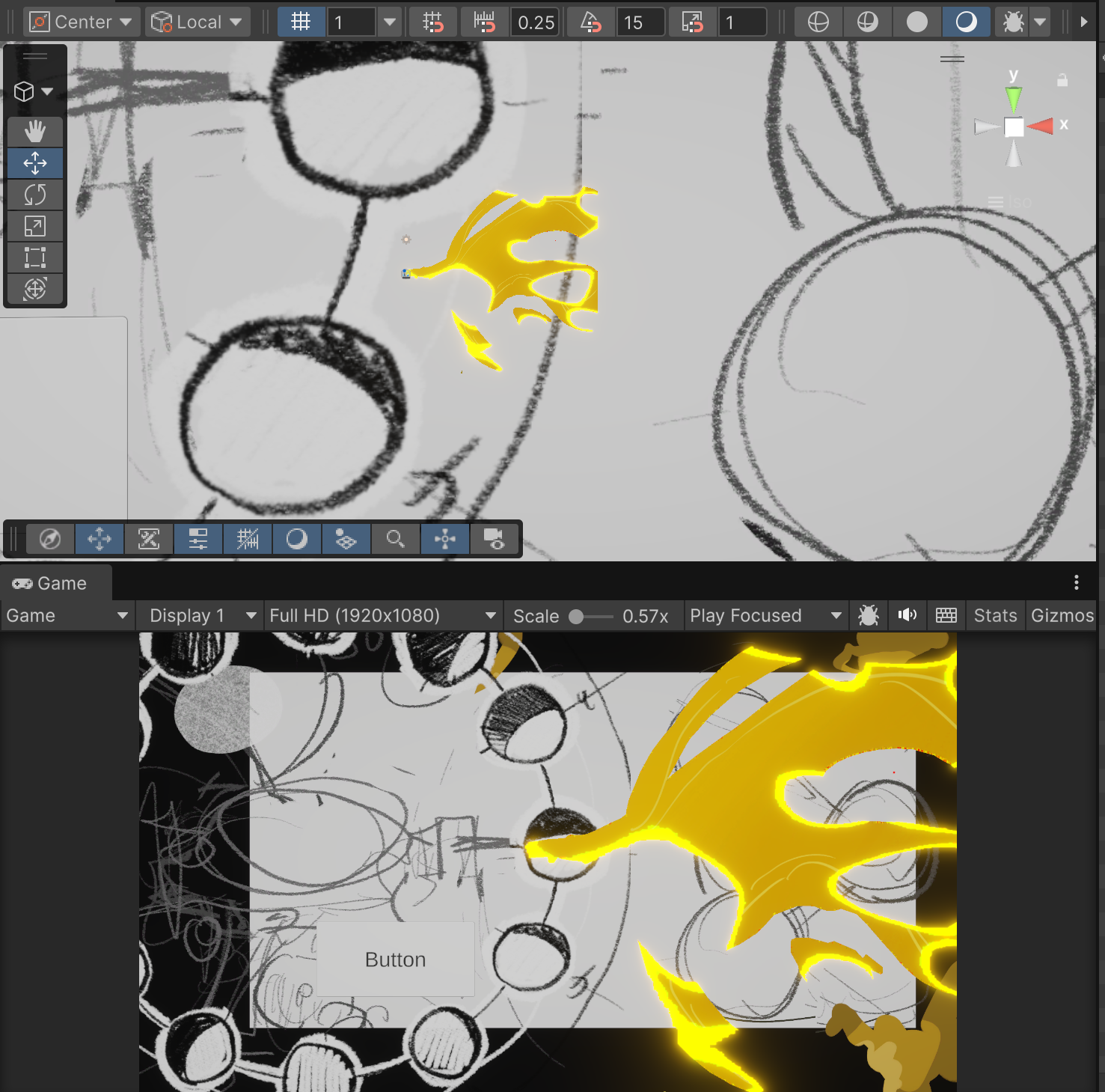Toggle wireframe shading mode globe icon
Screen dimensions: 1105x1092
point(818,22)
